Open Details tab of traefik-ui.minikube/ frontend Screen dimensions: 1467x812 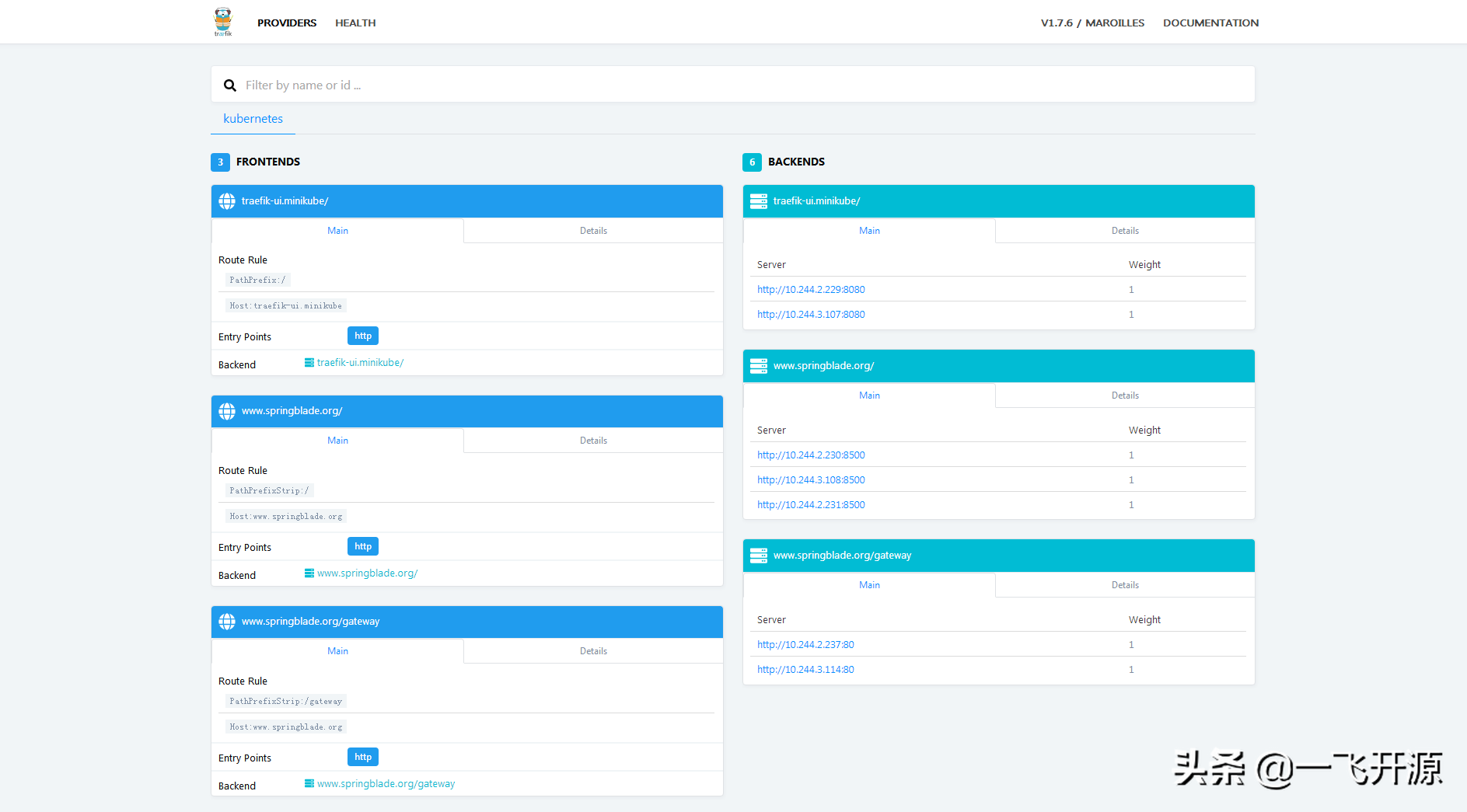[593, 231]
